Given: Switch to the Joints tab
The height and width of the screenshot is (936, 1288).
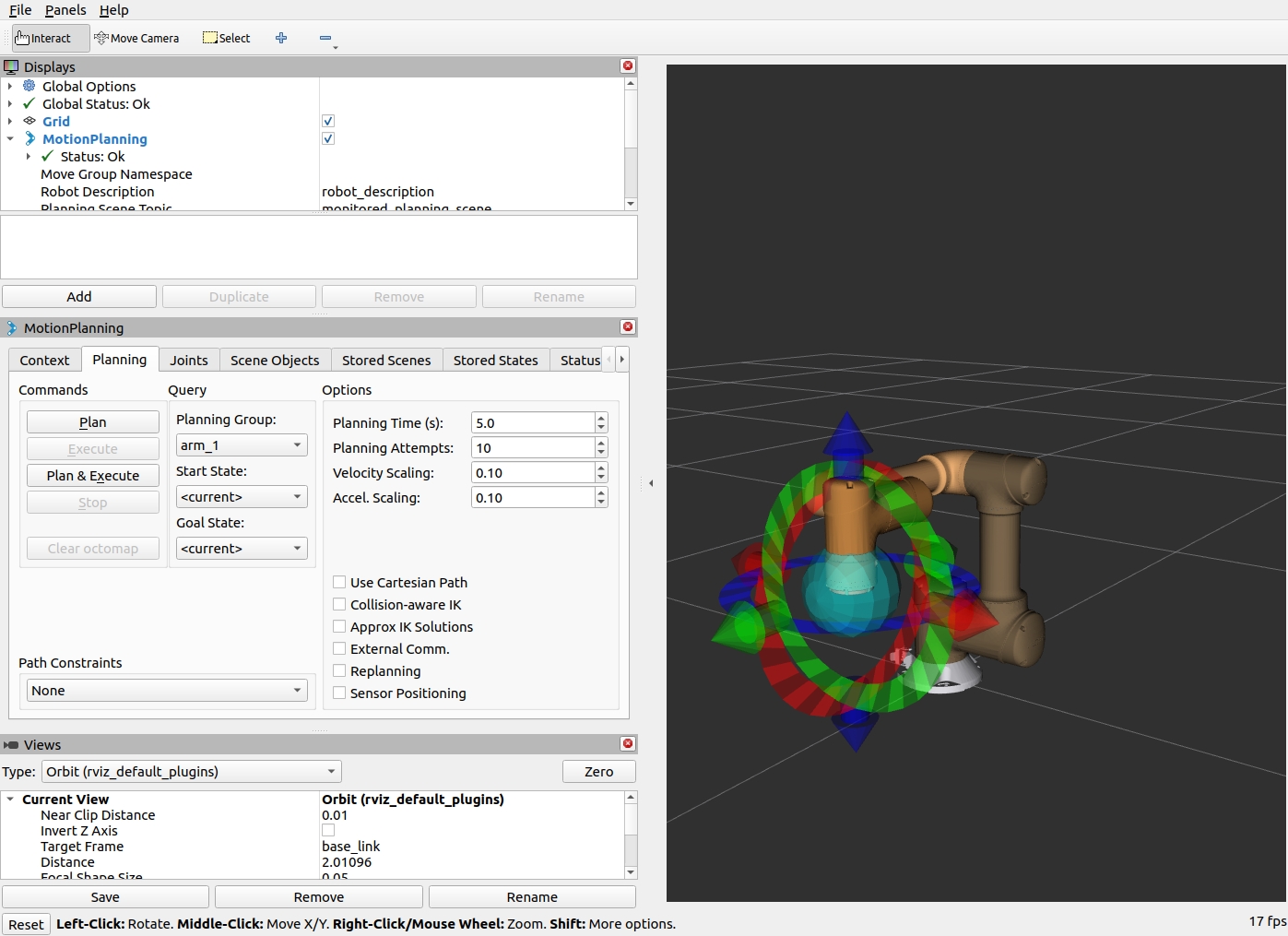Looking at the screenshot, I should pos(189,361).
